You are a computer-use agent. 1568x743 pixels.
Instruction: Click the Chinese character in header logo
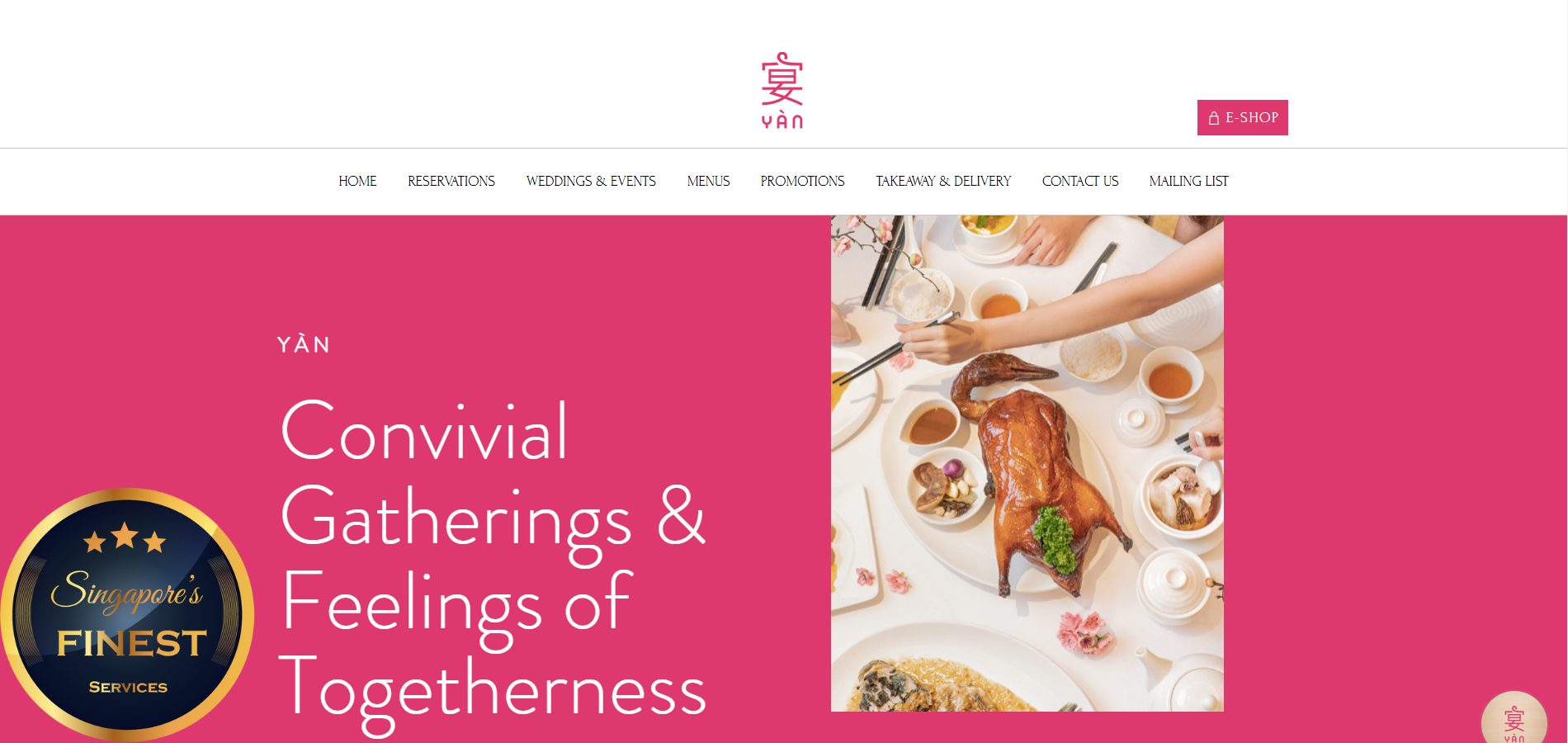coord(782,79)
